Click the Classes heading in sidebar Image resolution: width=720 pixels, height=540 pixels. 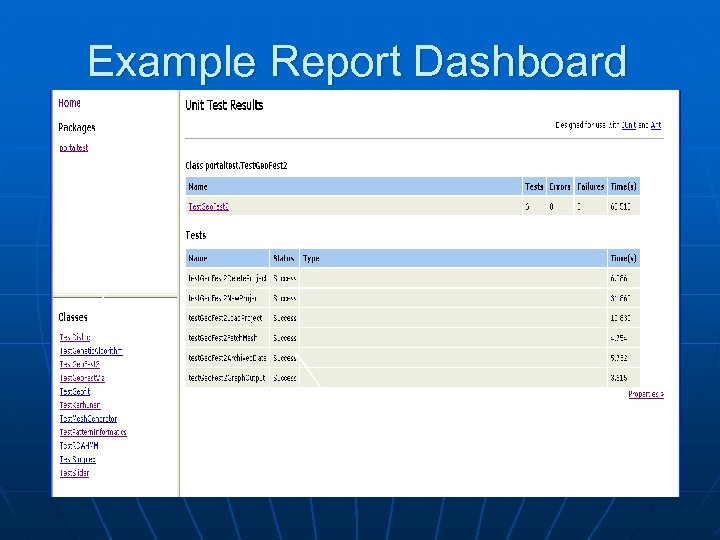73,317
